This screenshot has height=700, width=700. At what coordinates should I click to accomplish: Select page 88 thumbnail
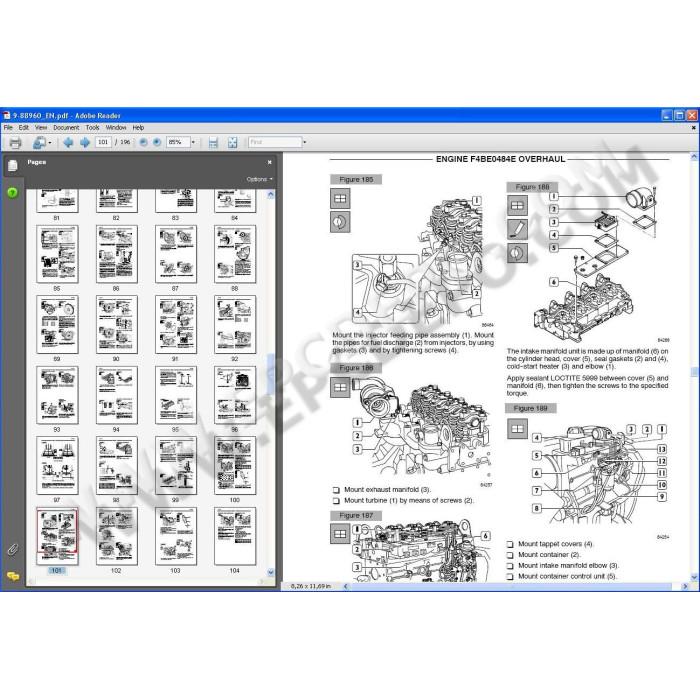(235, 254)
